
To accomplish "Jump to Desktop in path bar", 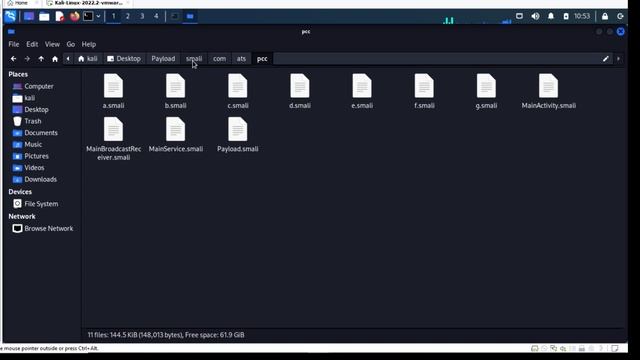I will pyautogui.click(x=124, y=59).
